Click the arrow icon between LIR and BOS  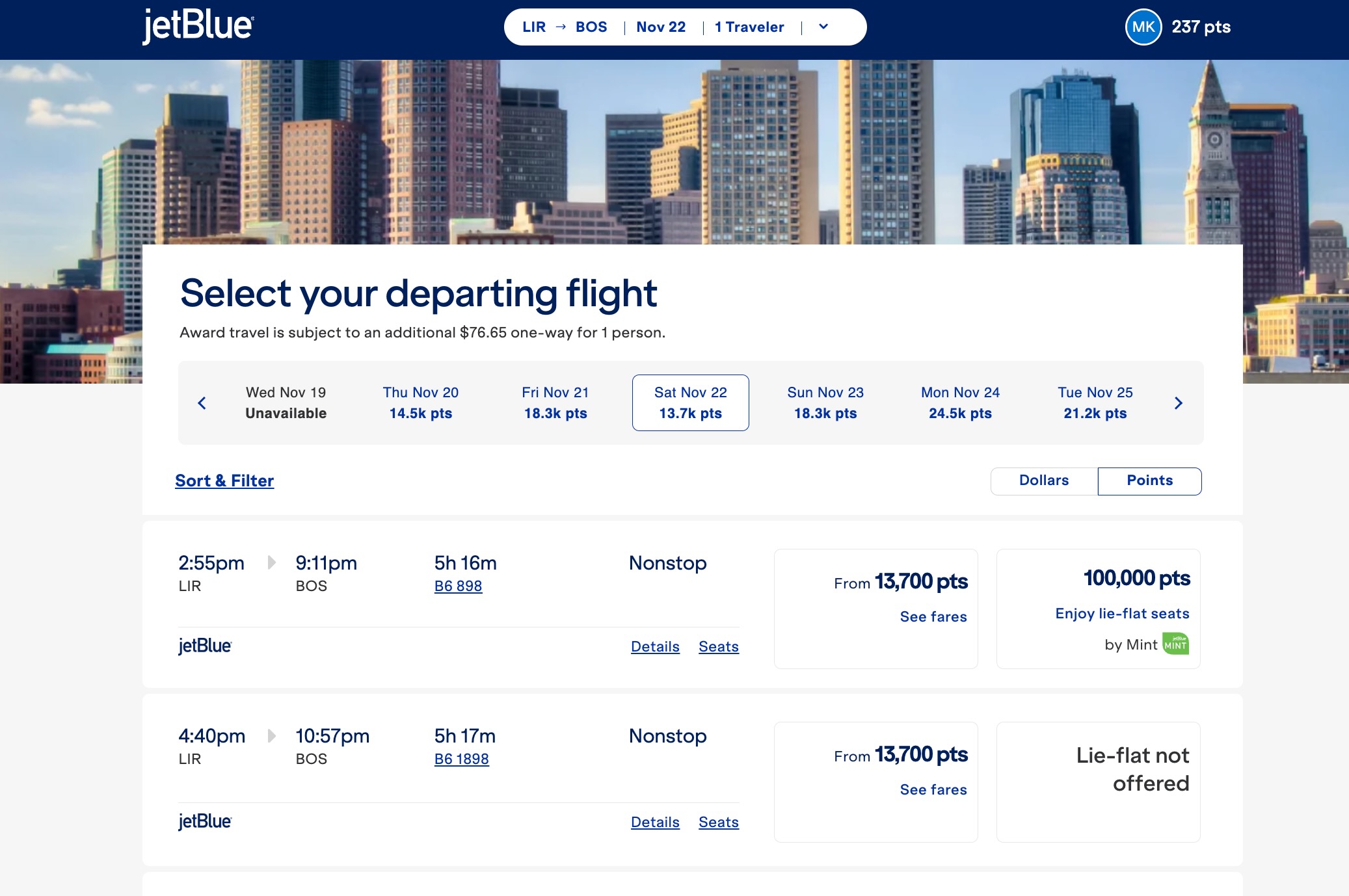point(561,27)
